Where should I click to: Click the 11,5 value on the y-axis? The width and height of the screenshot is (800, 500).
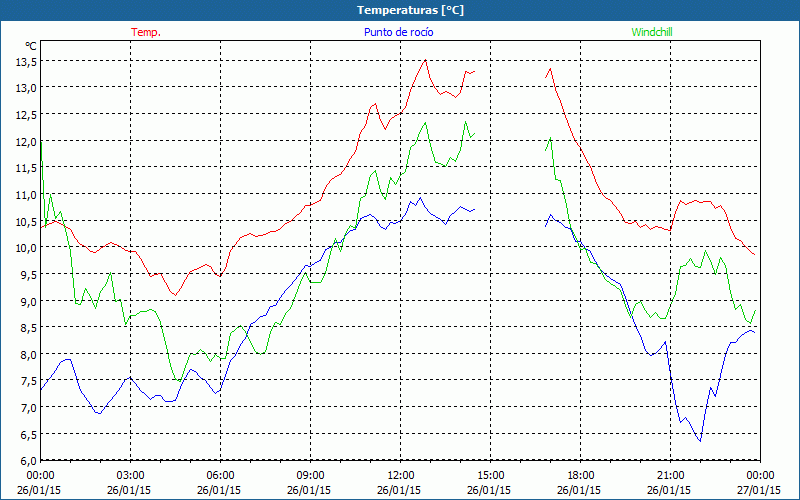point(27,168)
